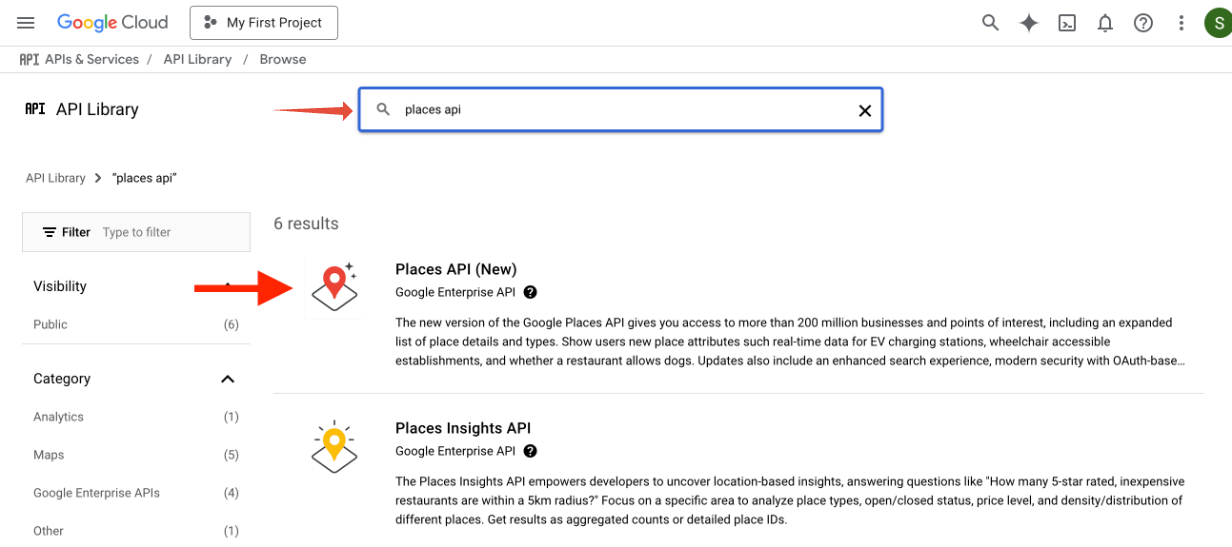The image size is (1232, 547).
Task: Click API Library link above results
Action: coord(55,178)
